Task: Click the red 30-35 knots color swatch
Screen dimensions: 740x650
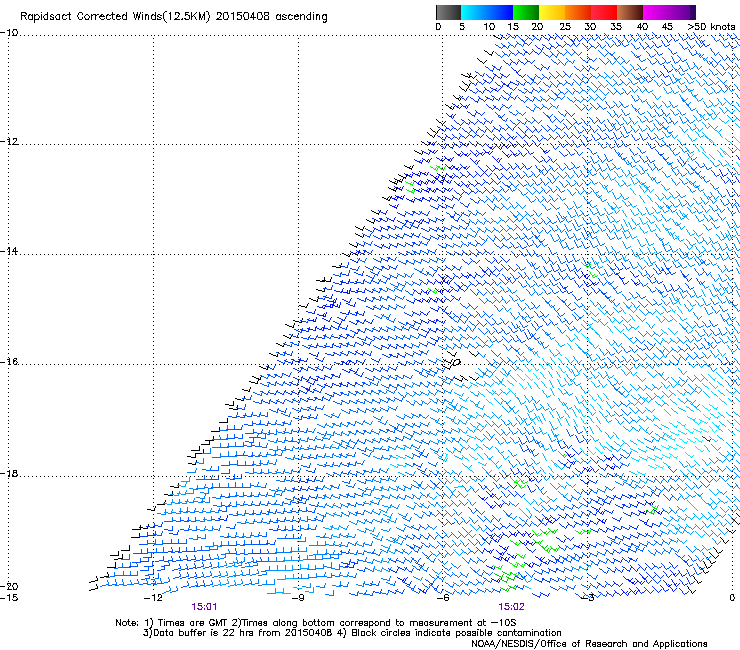Action: [x=604, y=12]
